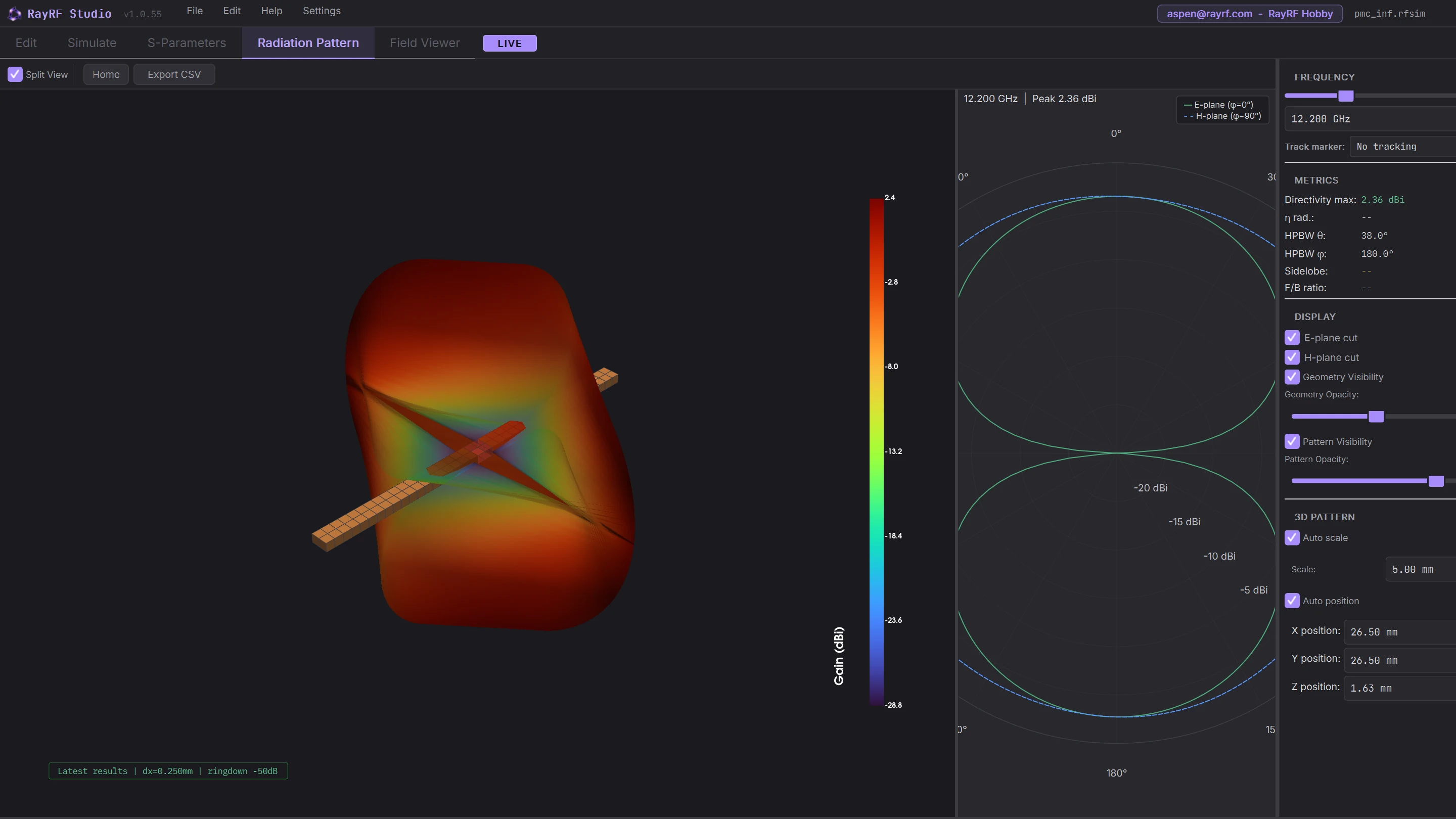Click the Directivity max 2.36 dBi value
The height and width of the screenshot is (819, 1456).
click(1383, 200)
